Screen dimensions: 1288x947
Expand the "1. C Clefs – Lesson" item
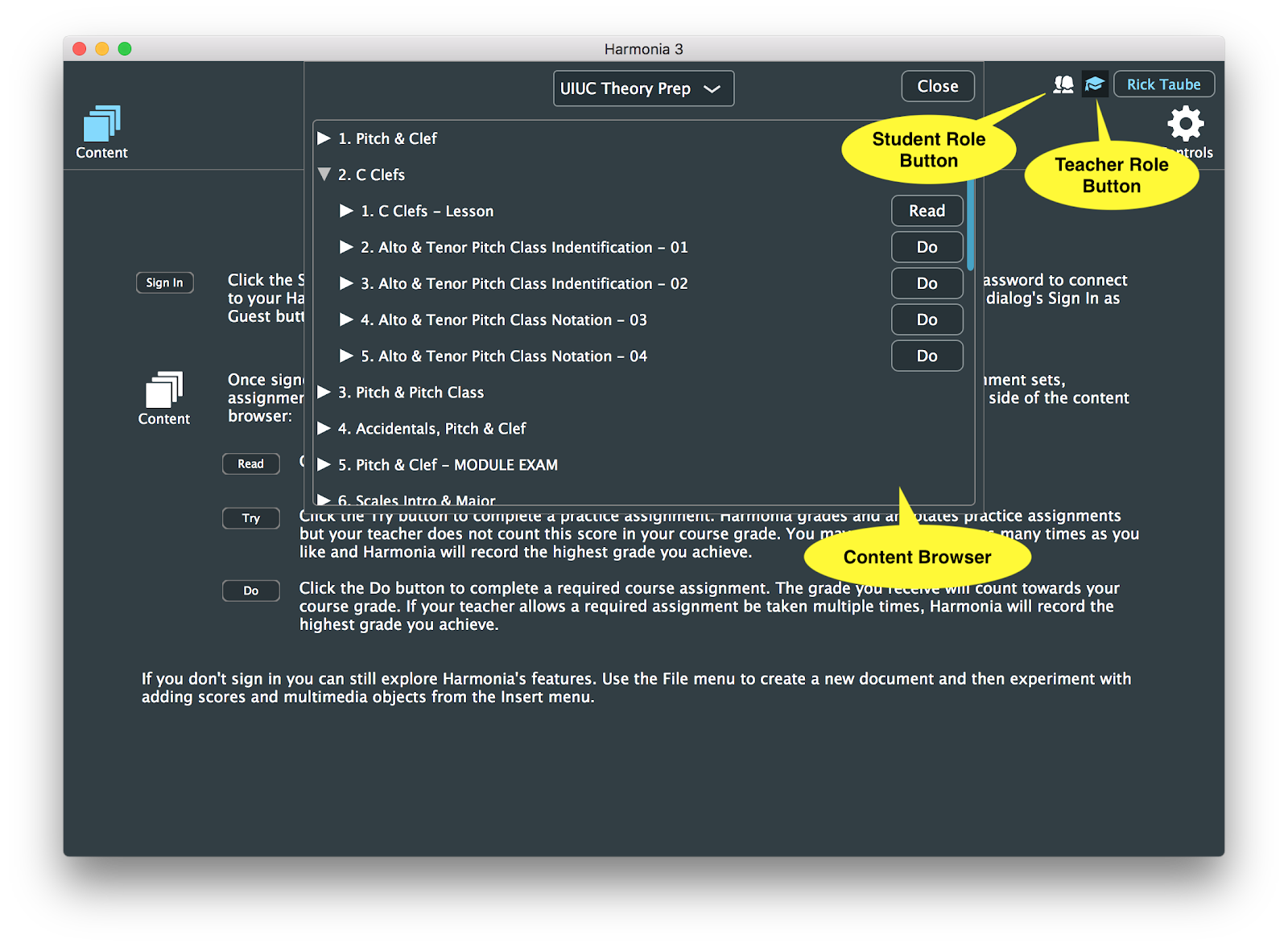pyautogui.click(x=347, y=211)
